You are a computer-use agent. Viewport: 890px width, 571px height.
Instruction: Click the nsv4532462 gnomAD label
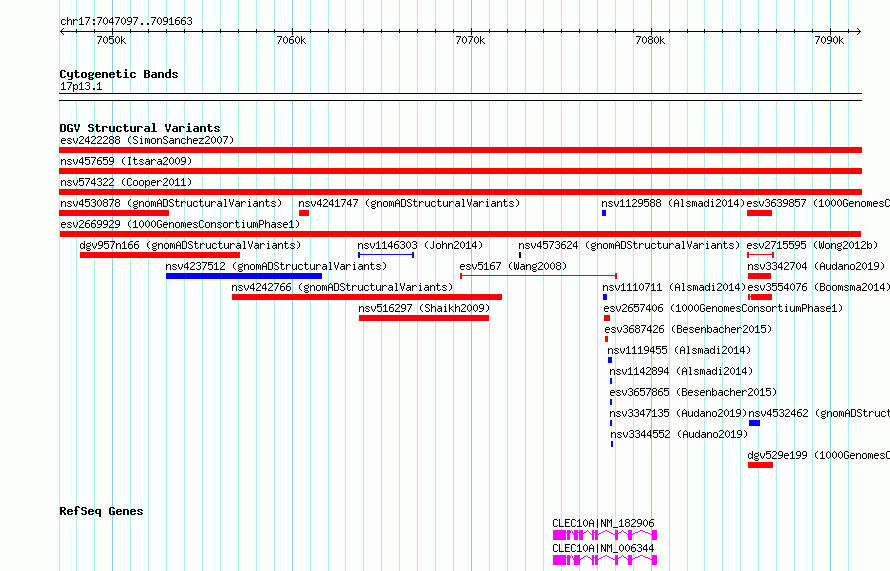click(x=819, y=413)
